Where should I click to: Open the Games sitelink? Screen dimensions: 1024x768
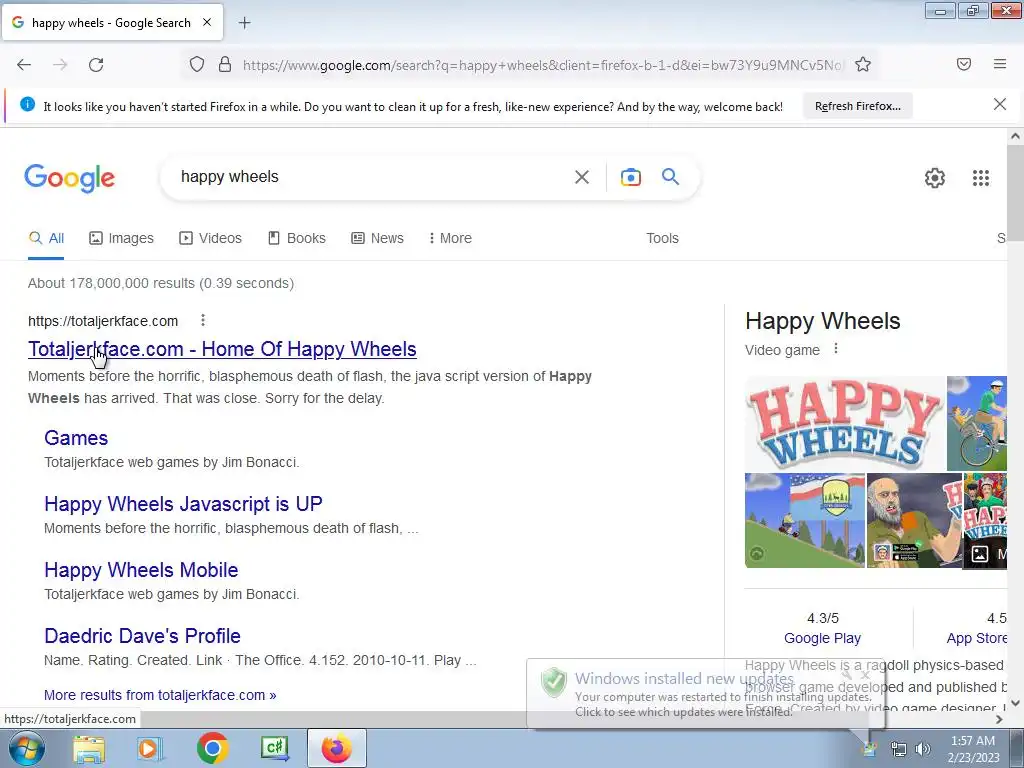[76, 438]
